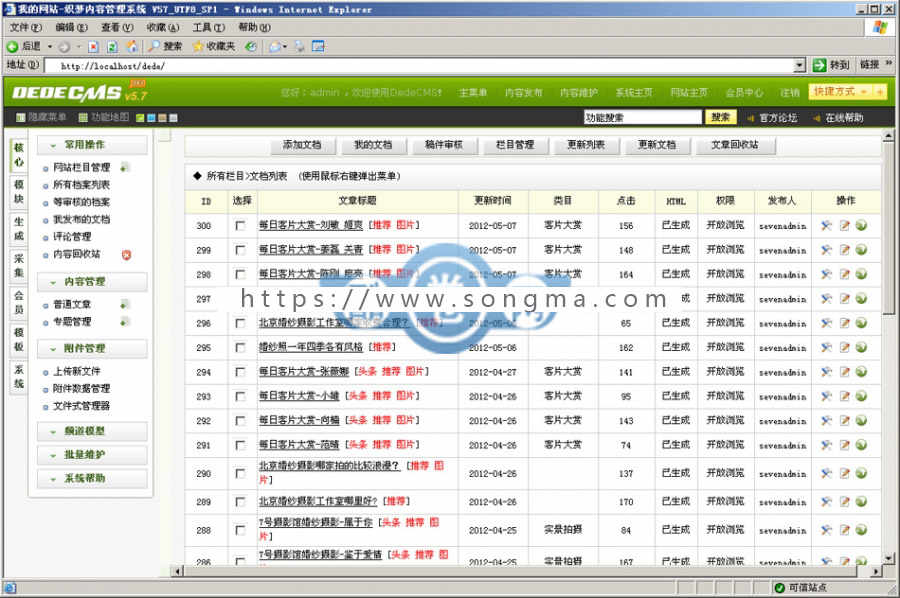
Task: Click the green preview icon for row 298
Action: click(862, 274)
